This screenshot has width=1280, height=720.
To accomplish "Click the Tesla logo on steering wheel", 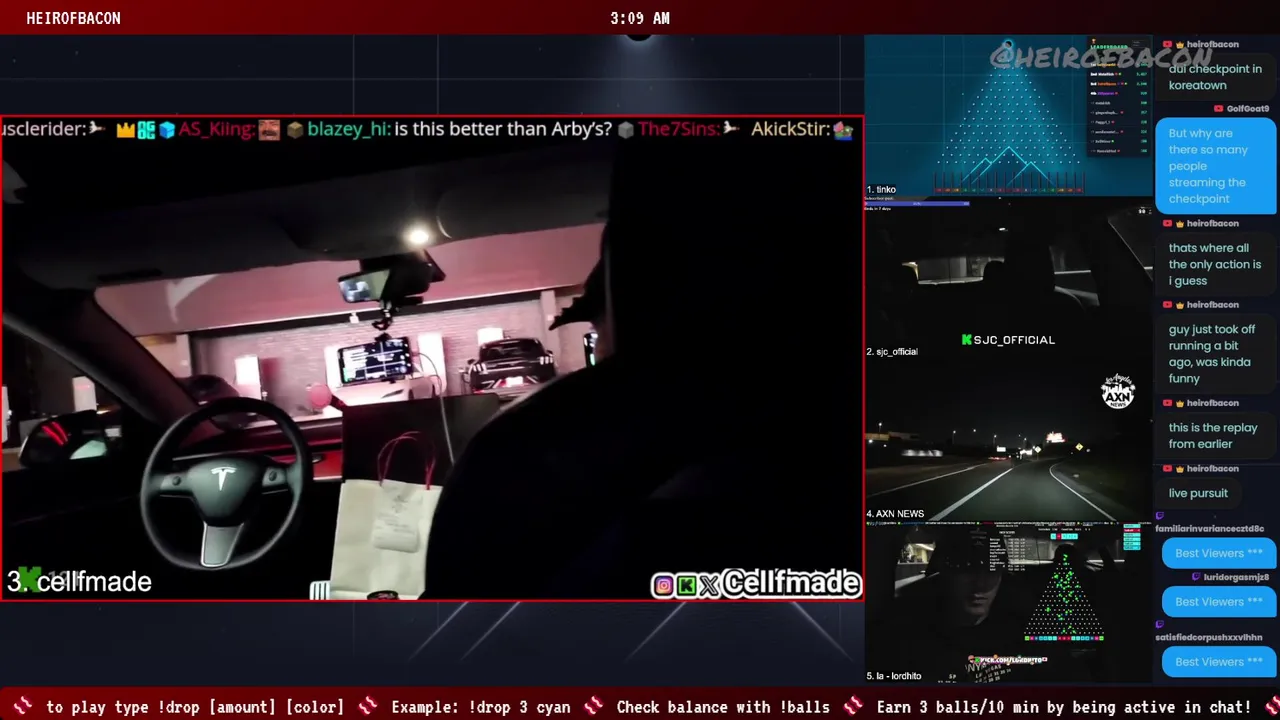I will (x=221, y=479).
